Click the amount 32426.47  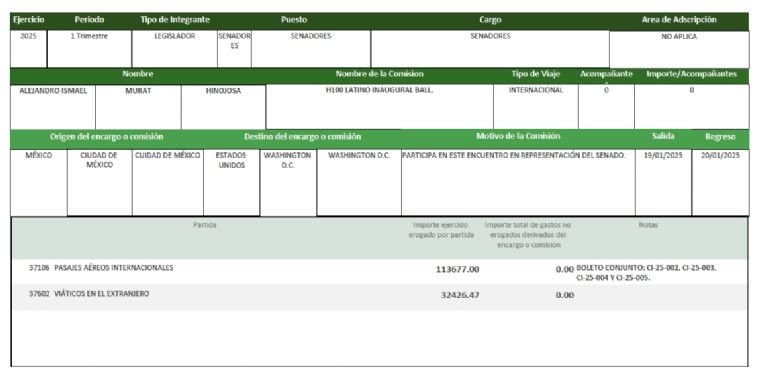(x=460, y=295)
